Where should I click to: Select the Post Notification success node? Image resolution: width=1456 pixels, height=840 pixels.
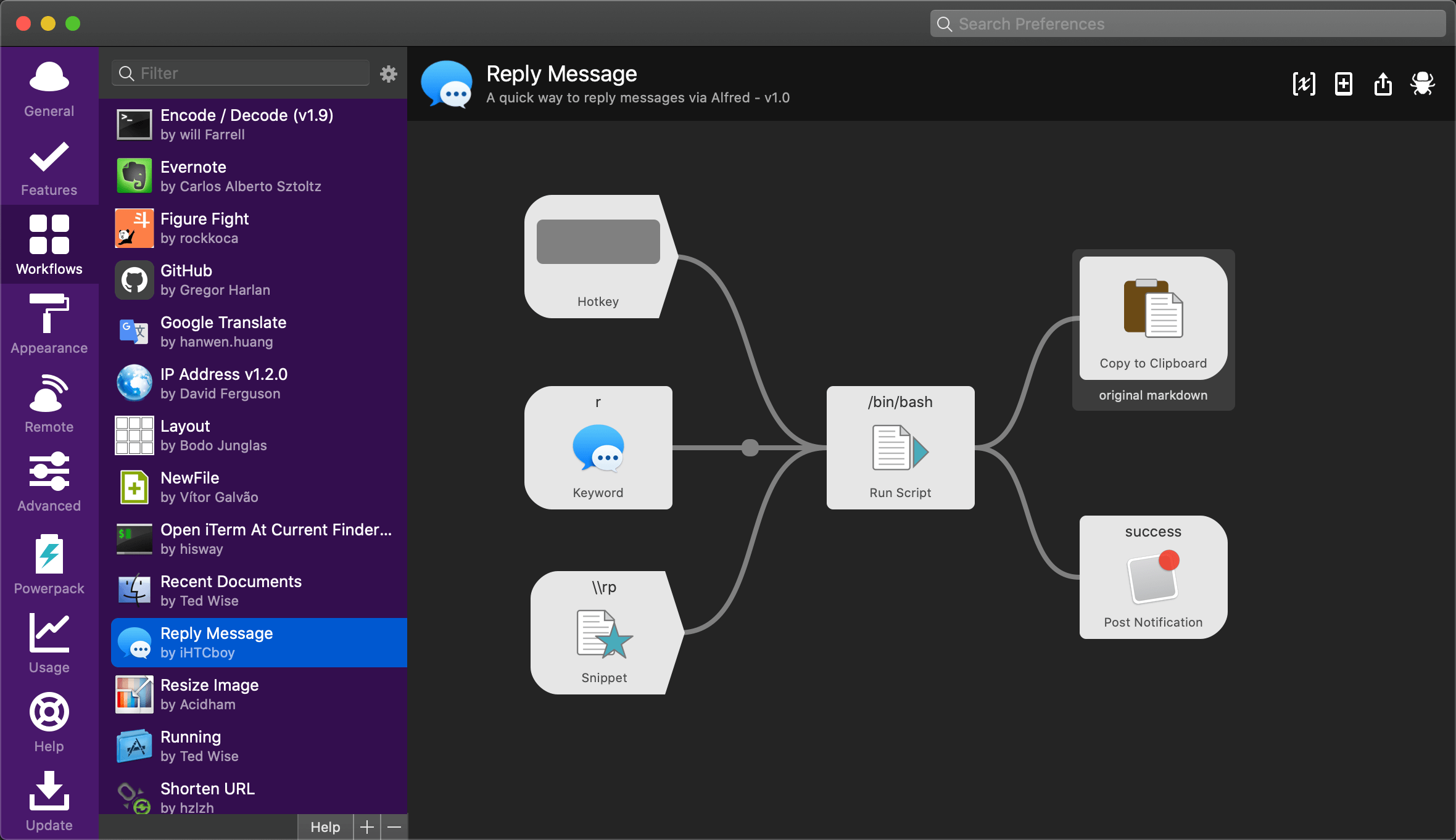click(1154, 577)
